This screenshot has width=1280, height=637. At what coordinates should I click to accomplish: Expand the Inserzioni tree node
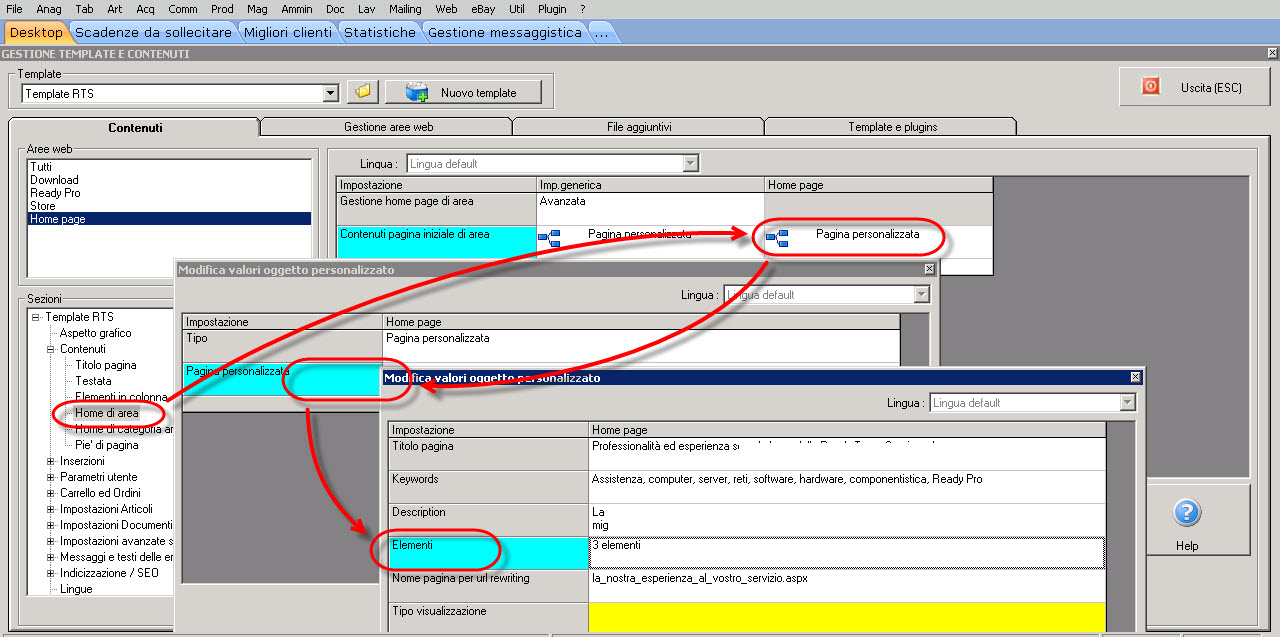click(51, 461)
